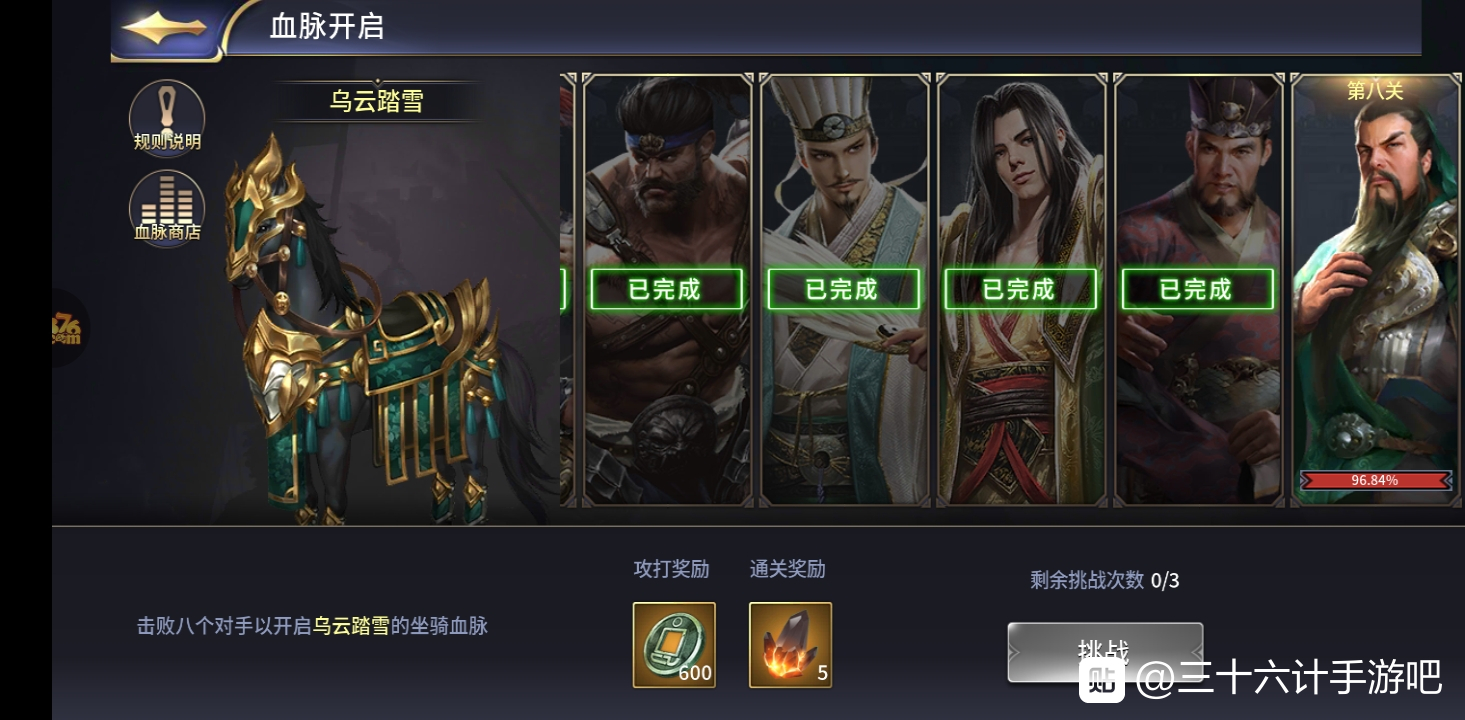1465x720 pixels.
Task: Click the red 96.84% health bar
Action: click(1375, 480)
